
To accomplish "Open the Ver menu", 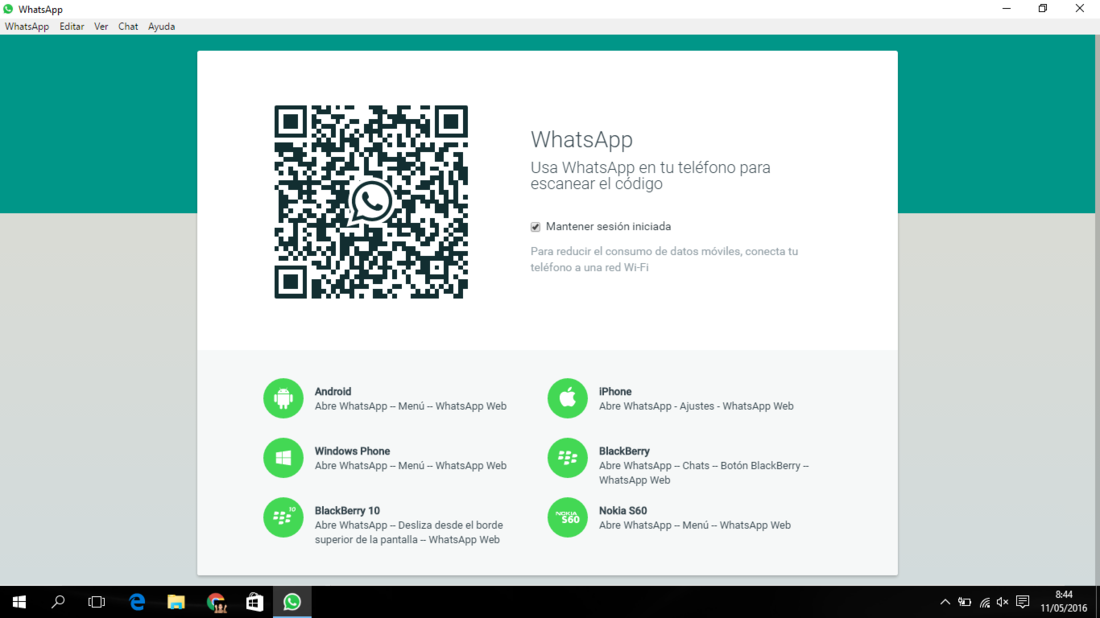I will pyautogui.click(x=101, y=27).
